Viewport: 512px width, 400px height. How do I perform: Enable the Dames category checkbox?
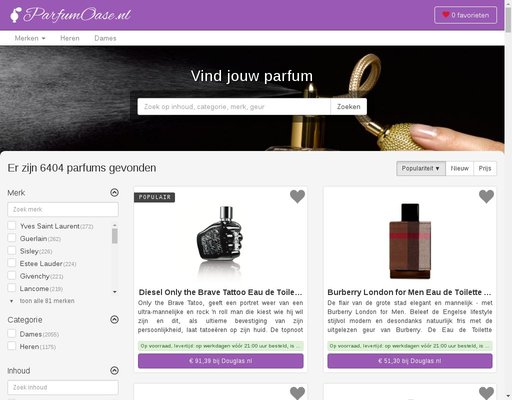[12, 334]
